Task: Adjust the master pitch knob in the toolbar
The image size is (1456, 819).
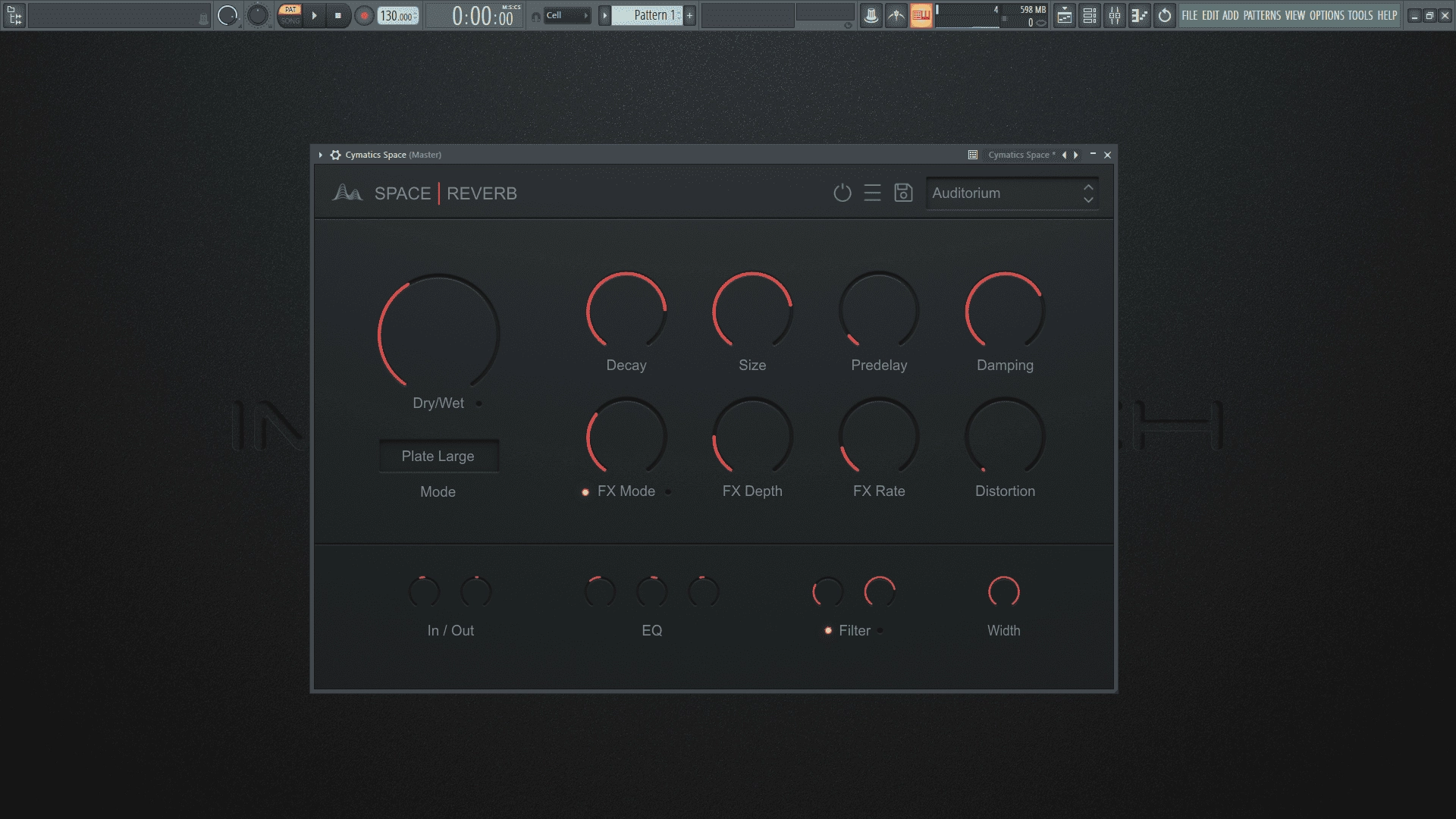Action: coord(258,15)
